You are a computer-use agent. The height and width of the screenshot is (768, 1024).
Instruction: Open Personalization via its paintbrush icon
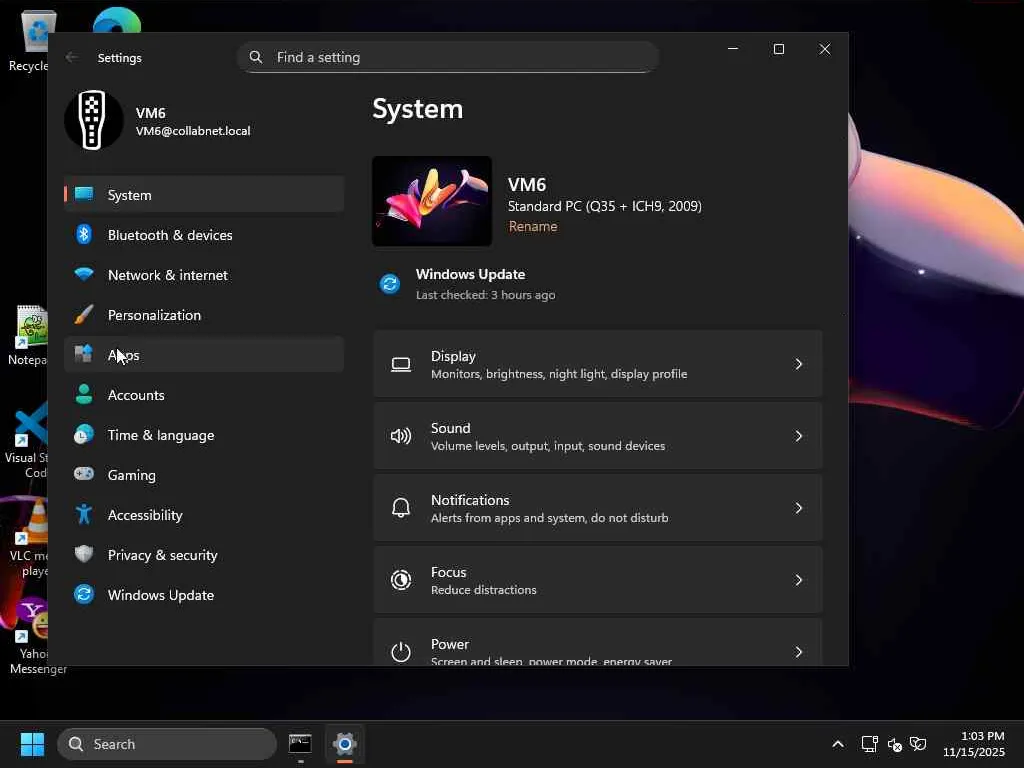[84, 314]
